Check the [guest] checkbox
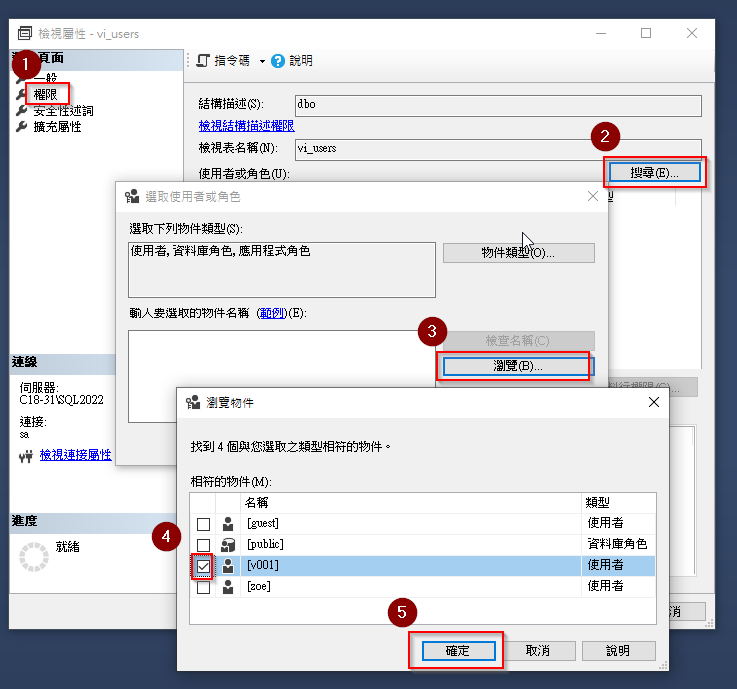This screenshot has height=689, width=737. pos(203,524)
